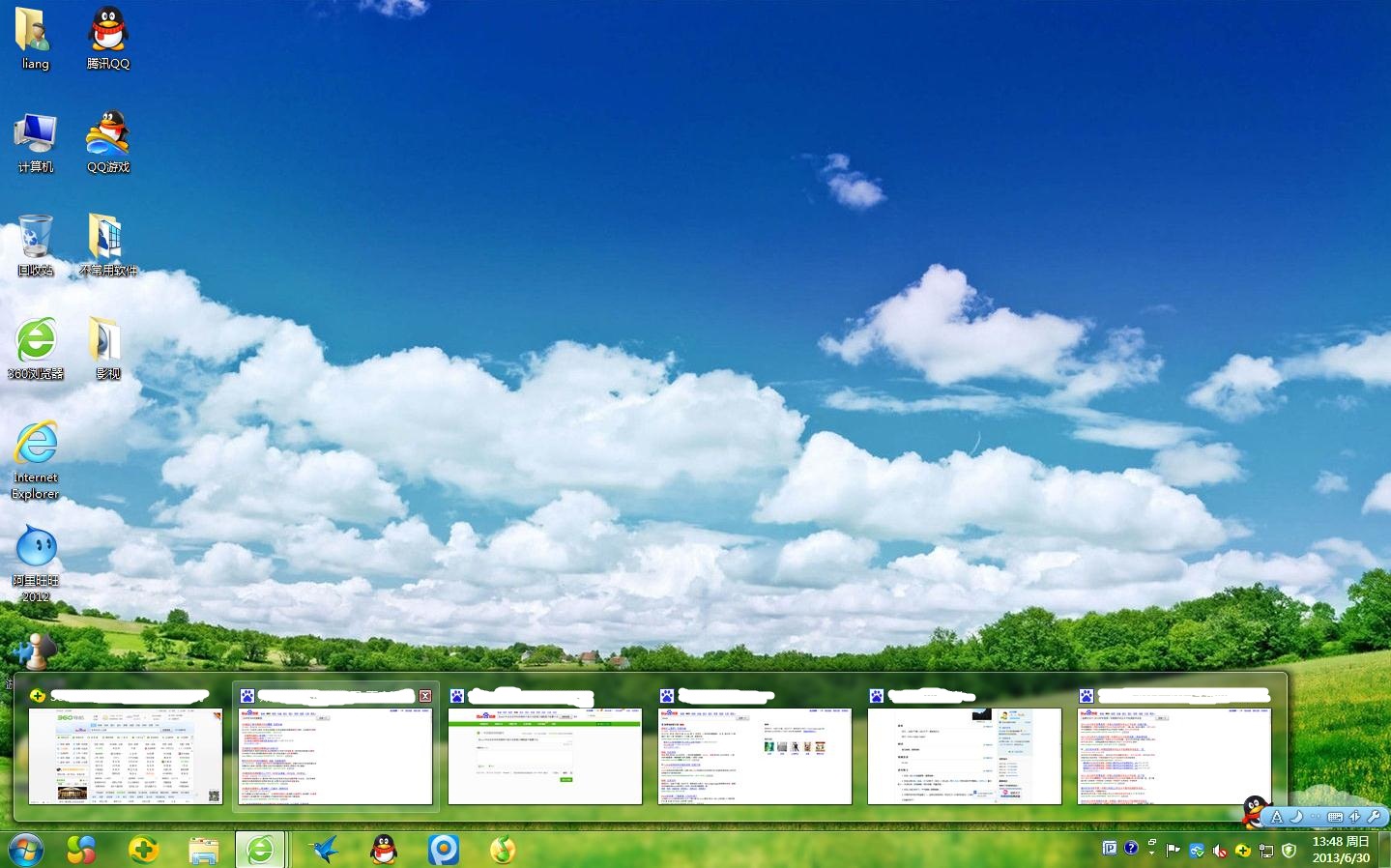Image resolution: width=1391 pixels, height=868 pixels.
Task: Open the 不常用软件 folder
Action: (107, 242)
